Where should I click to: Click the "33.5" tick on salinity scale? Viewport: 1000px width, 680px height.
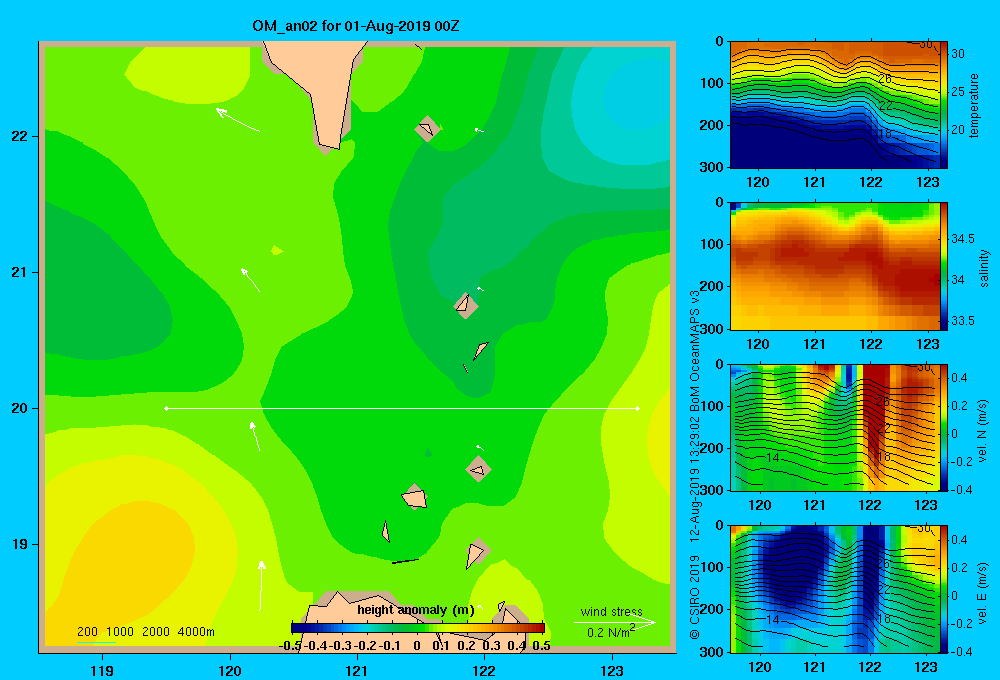tap(962, 320)
